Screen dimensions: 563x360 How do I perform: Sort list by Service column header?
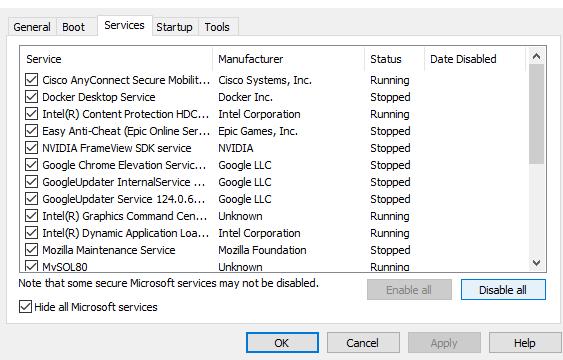click(x=116, y=59)
